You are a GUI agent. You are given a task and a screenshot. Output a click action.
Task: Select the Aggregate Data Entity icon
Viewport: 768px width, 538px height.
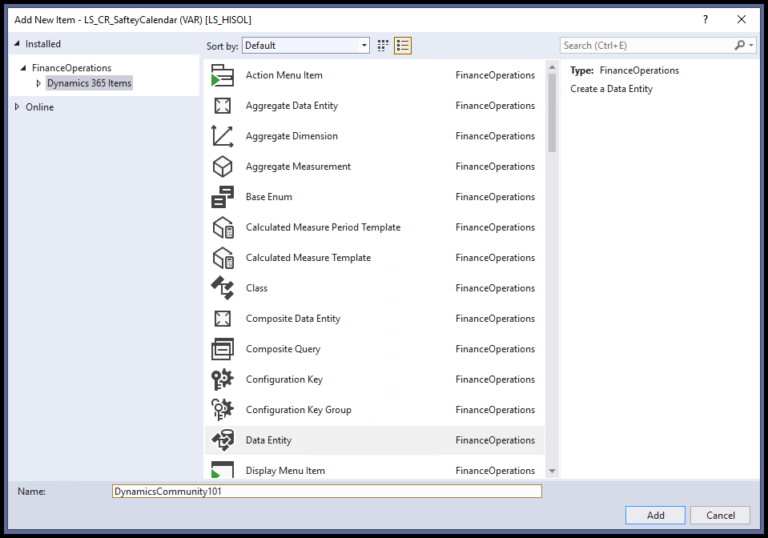click(x=222, y=106)
